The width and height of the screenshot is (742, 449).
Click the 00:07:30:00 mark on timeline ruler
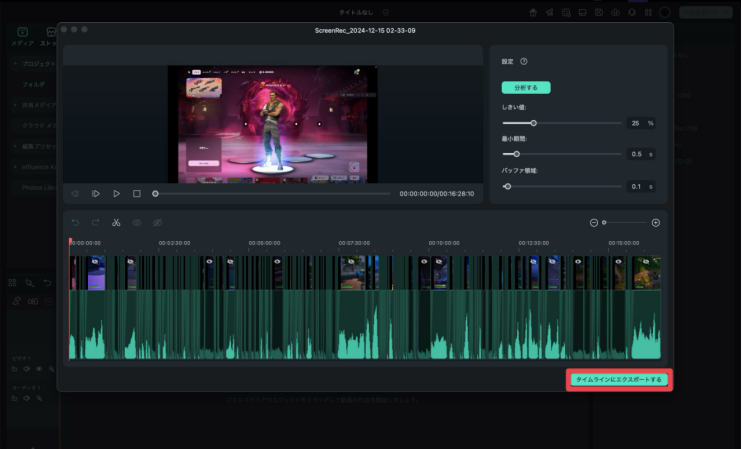(354, 242)
